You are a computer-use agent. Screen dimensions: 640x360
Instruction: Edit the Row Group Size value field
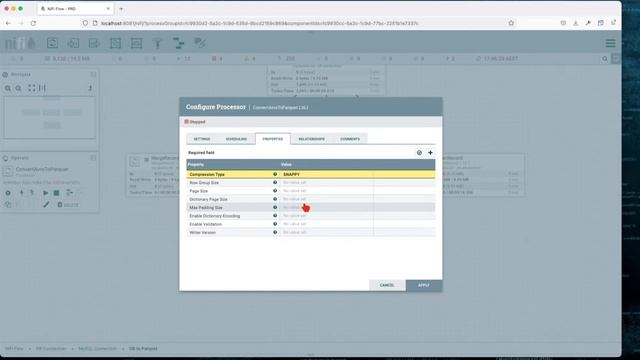[x=326, y=182]
